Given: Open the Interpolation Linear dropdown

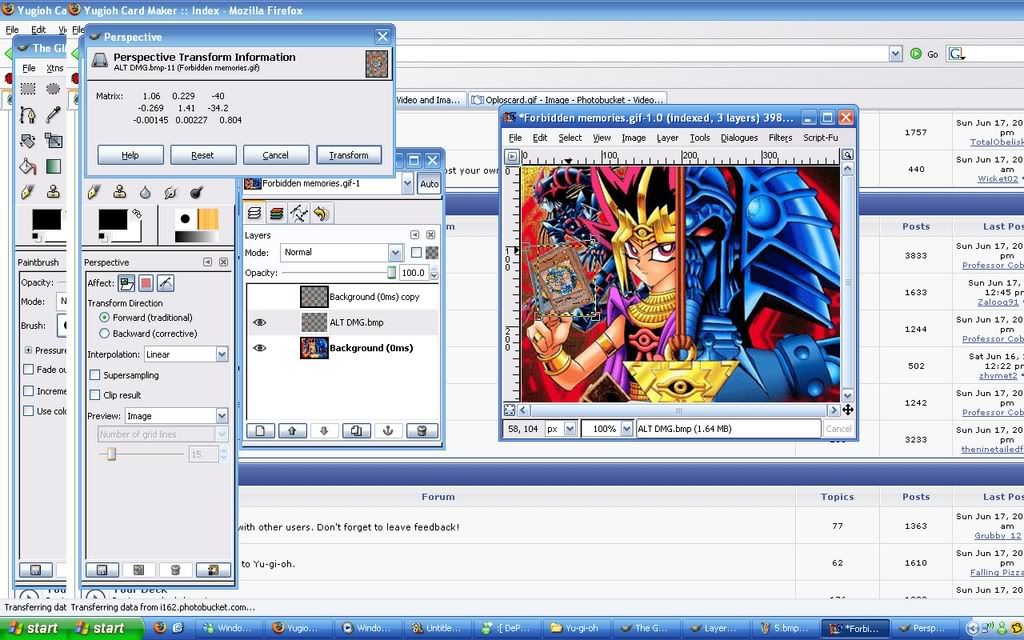Looking at the screenshot, I should 222,354.
